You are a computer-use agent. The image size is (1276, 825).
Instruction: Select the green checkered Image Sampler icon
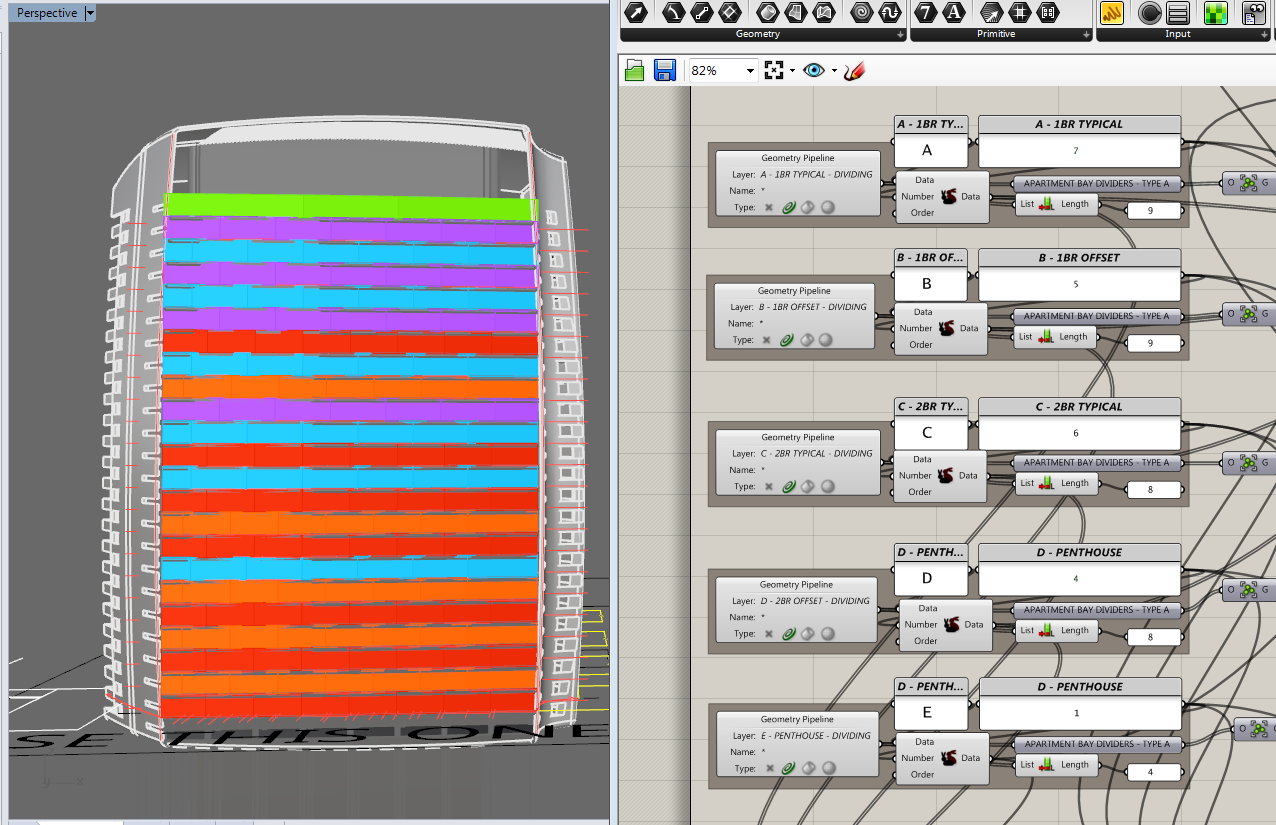(1215, 13)
